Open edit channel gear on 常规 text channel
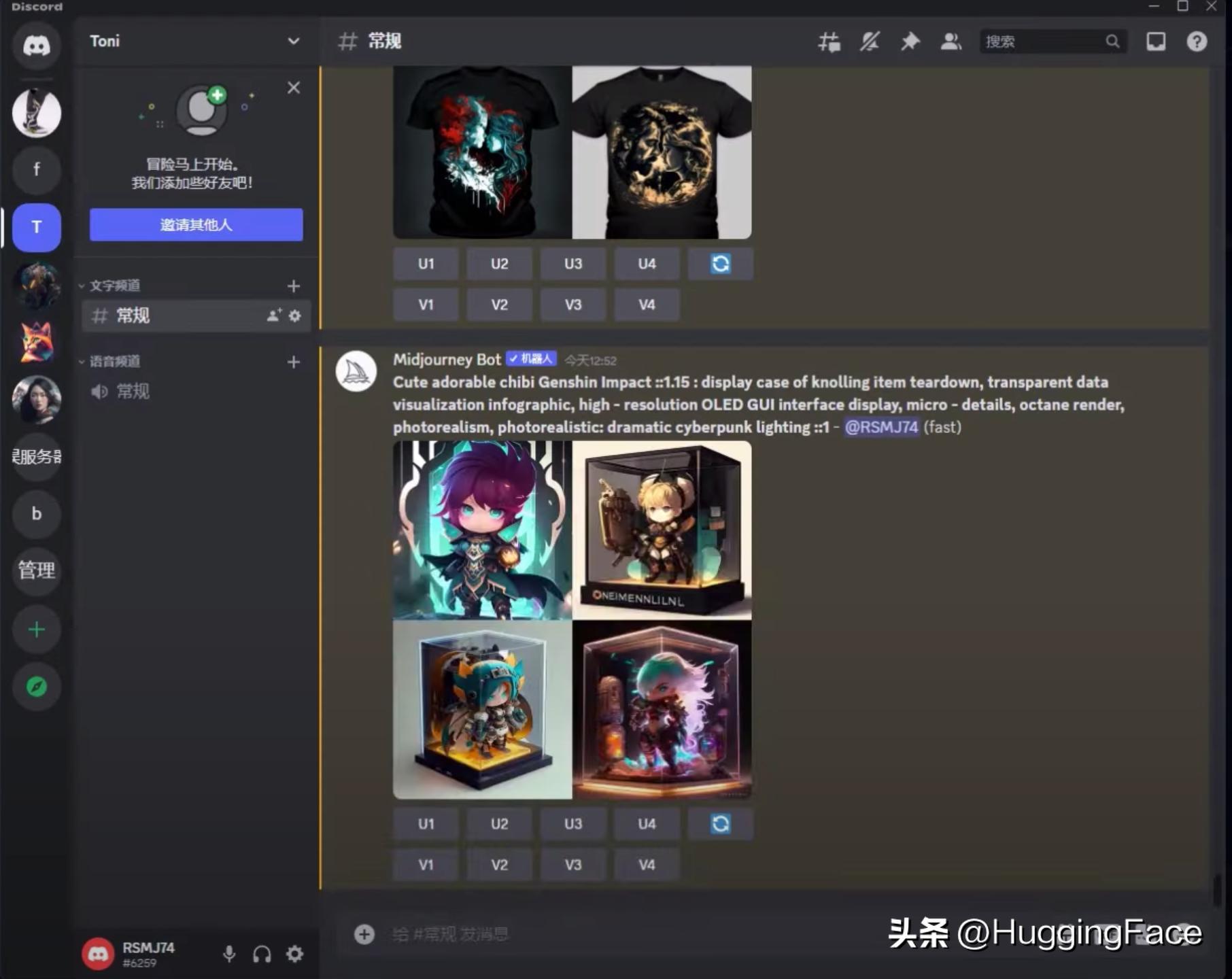 tap(294, 315)
